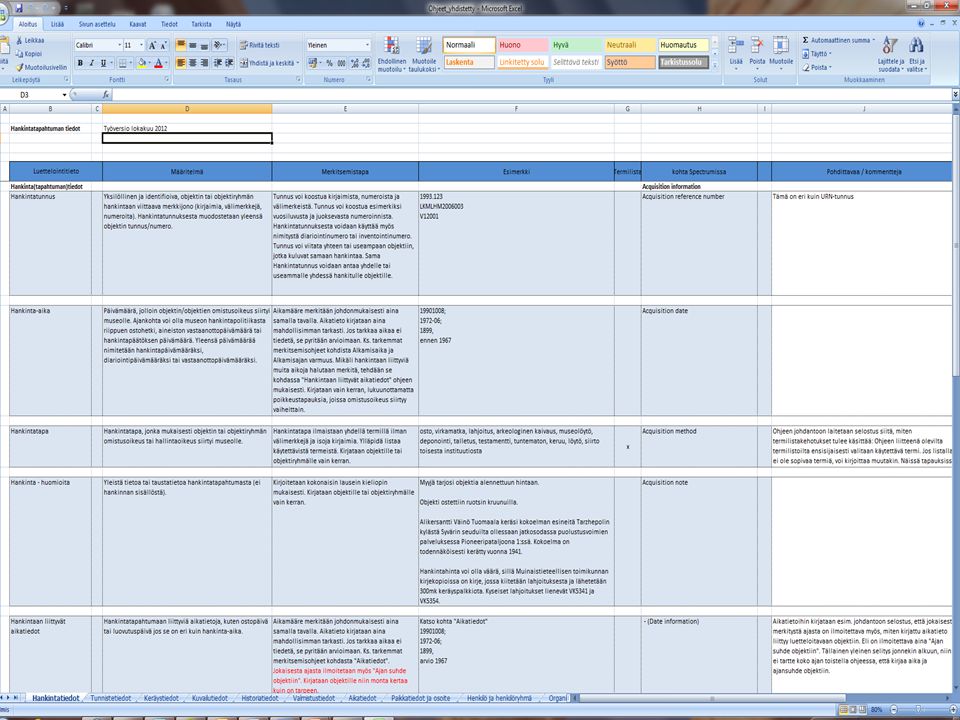Open Ehdollinen muotoilu conditional formatting

pyautogui.click(x=392, y=54)
